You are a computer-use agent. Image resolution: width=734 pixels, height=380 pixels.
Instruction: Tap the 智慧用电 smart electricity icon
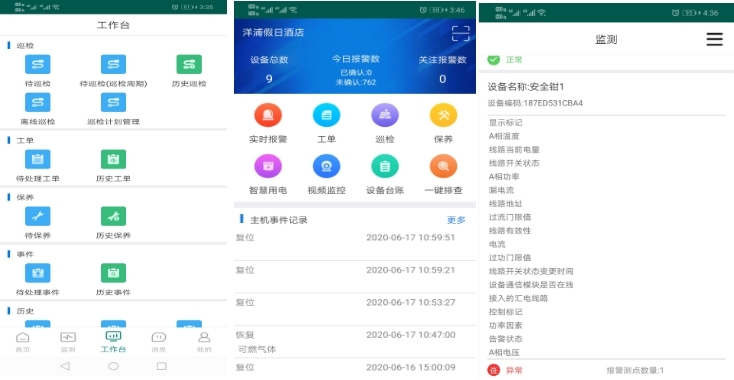point(268,166)
